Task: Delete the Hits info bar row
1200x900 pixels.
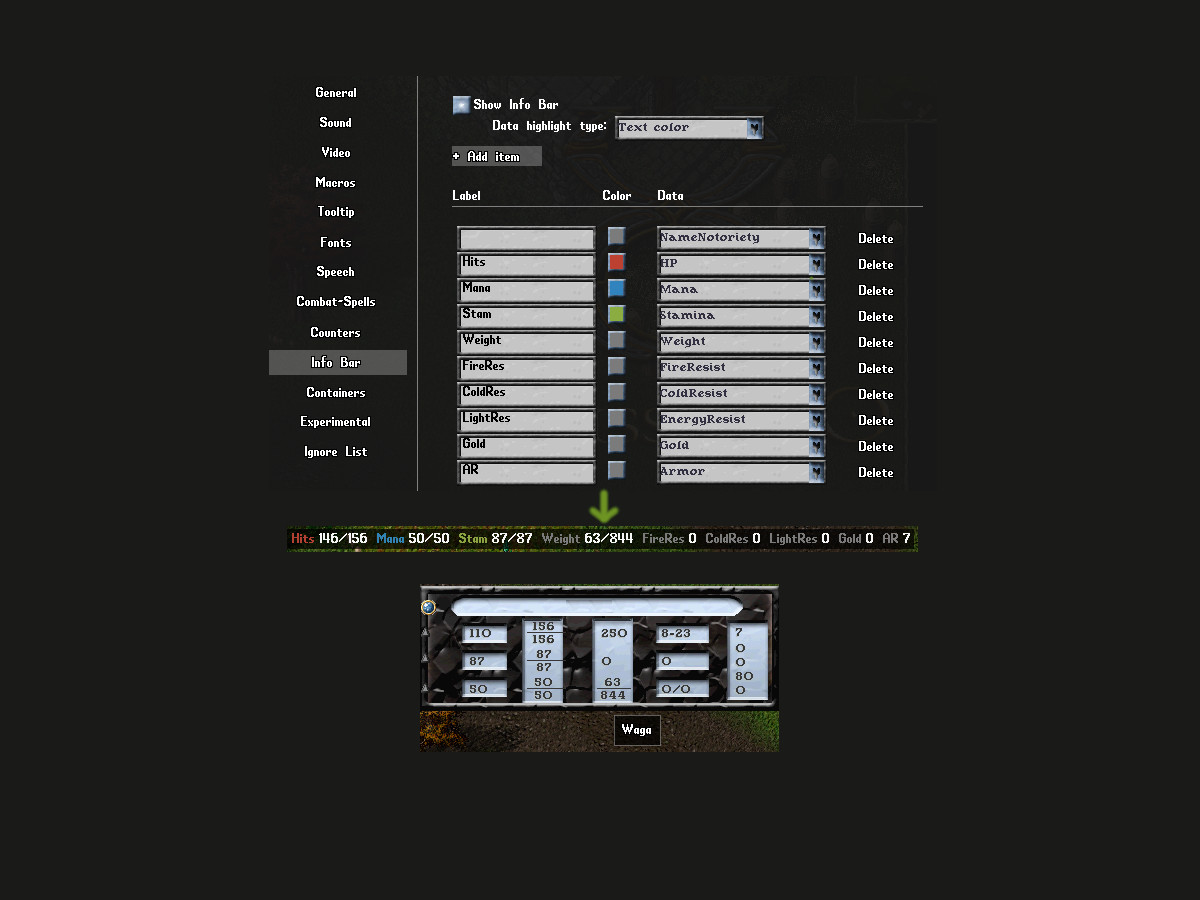Action: coord(875,265)
